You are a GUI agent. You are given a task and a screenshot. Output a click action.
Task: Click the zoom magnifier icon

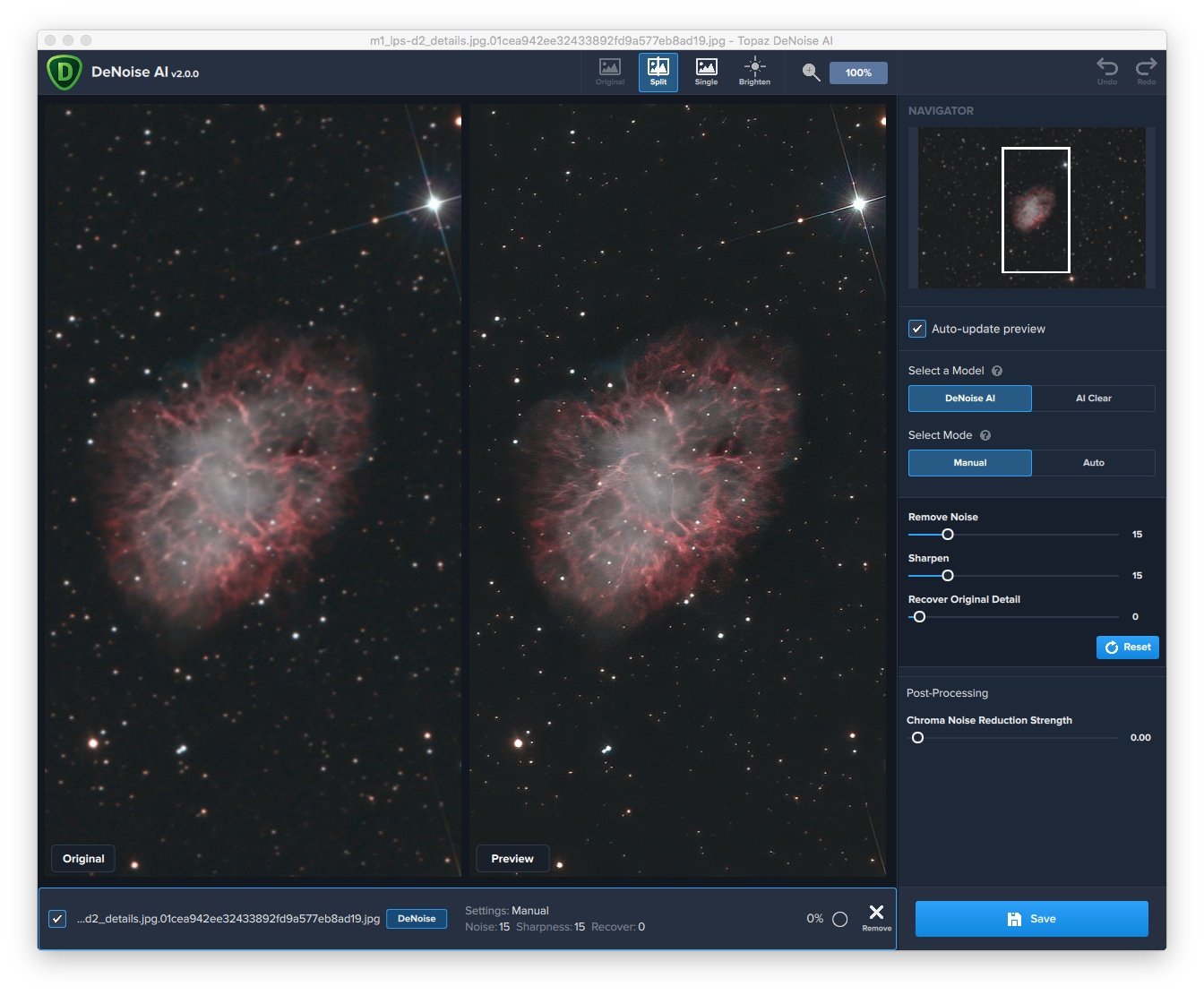[811, 73]
